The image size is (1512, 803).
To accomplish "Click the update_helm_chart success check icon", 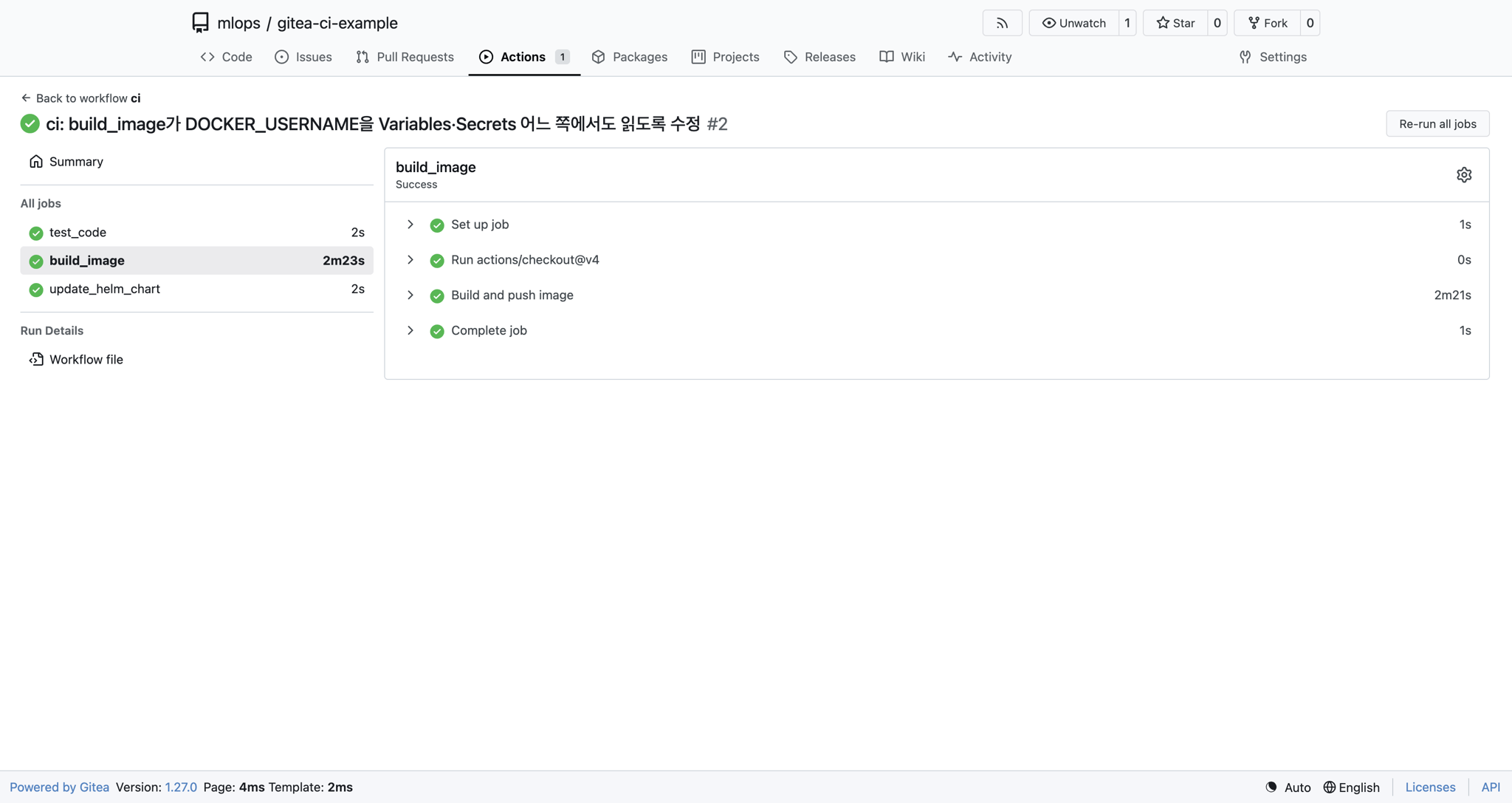I will click(36, 290).
